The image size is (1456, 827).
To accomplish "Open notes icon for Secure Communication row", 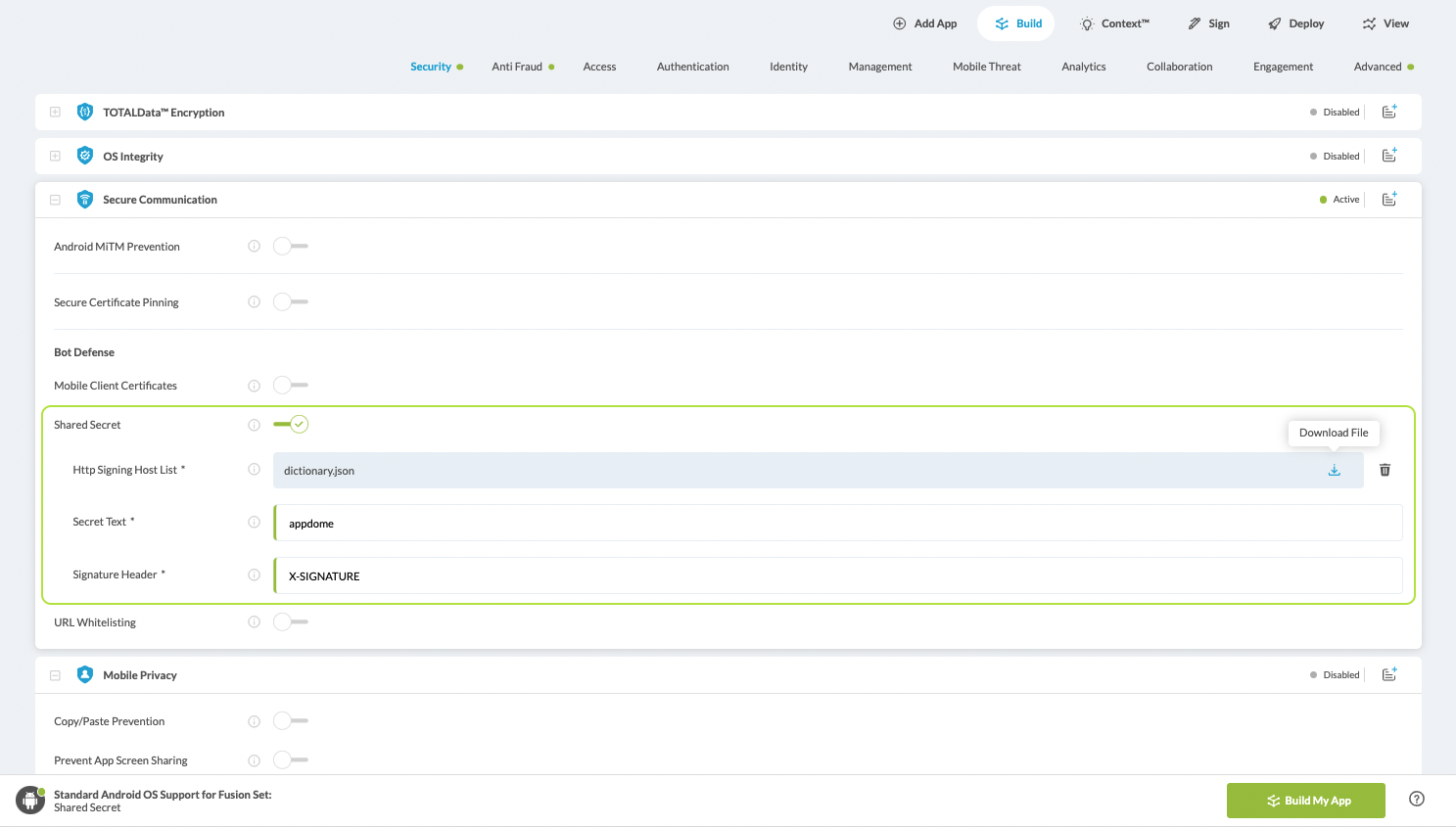I will 1388,200.
